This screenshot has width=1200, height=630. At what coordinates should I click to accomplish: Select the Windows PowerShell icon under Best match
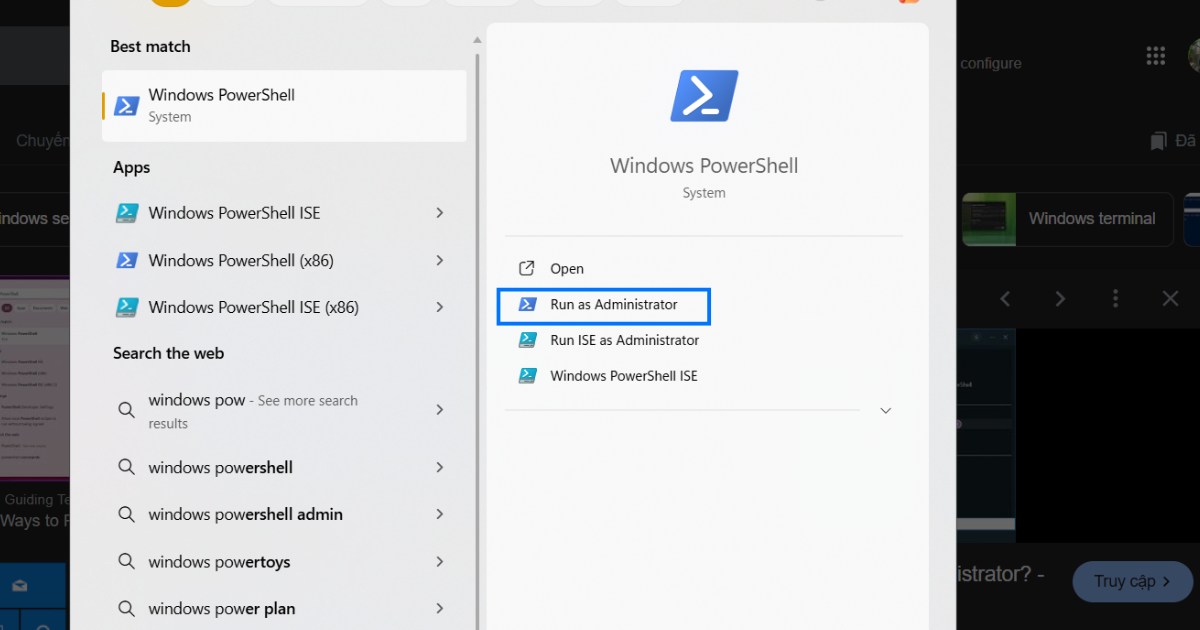pos(127,105)
